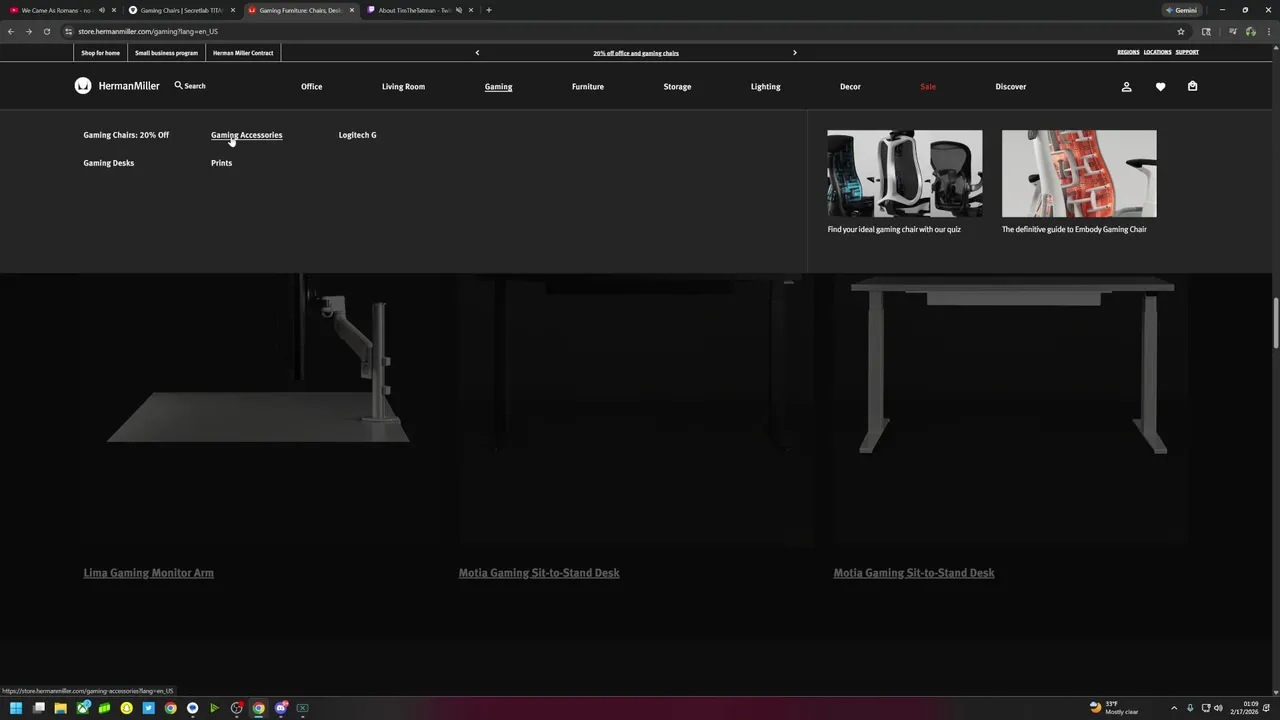Open Xbox app from taskbar
This screenshot has width=1280, height=720.
82,708
